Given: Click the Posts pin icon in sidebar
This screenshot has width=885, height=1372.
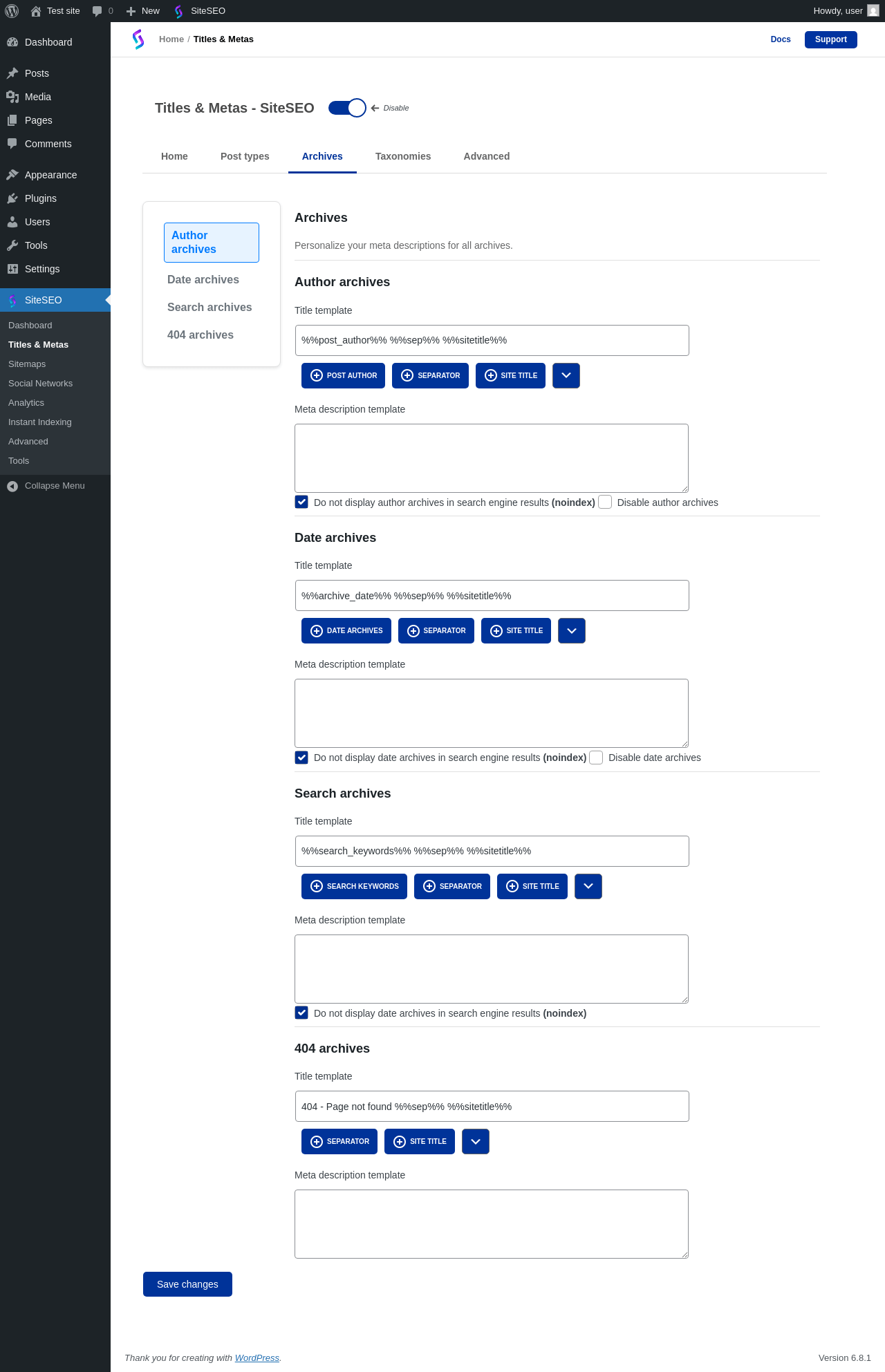Looking at the screenshot, I should tap(12, 73).
